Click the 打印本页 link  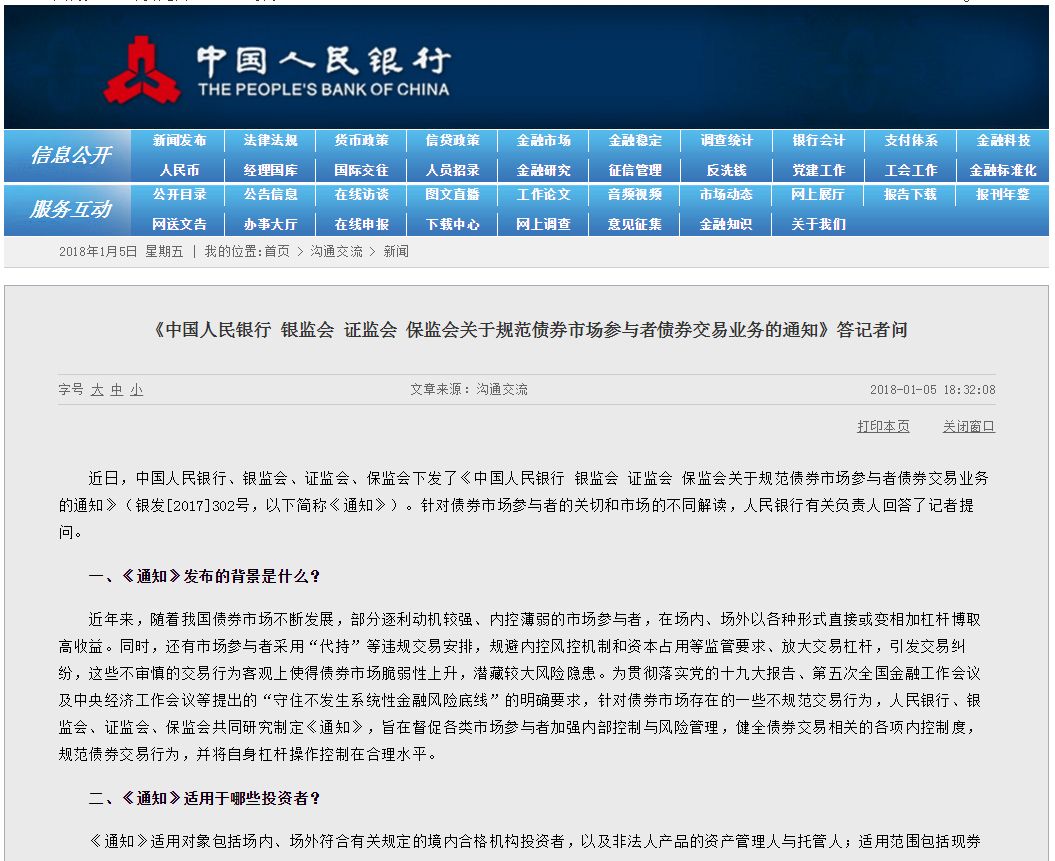point(883,426)
